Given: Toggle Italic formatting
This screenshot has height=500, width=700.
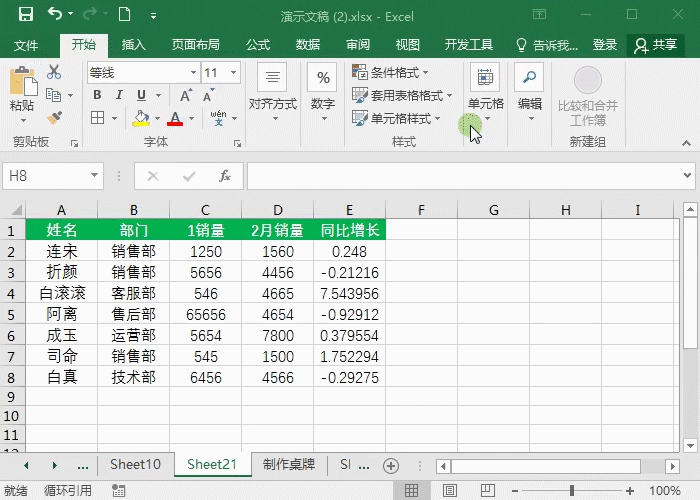Looking at the screenshot, I should [x=119, y=95].
